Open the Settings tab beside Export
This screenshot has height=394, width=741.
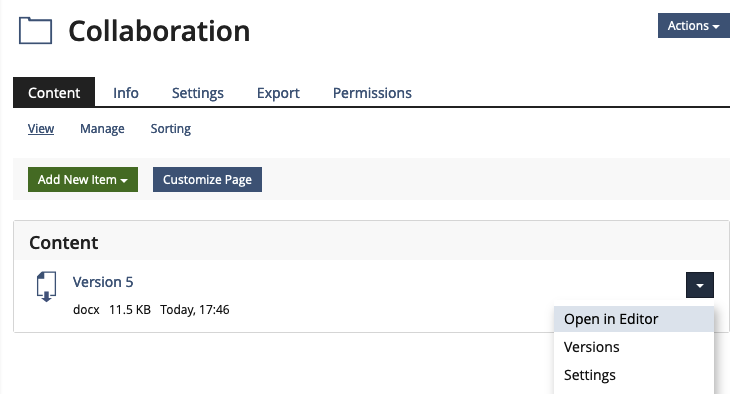click(x=198, y=93)
